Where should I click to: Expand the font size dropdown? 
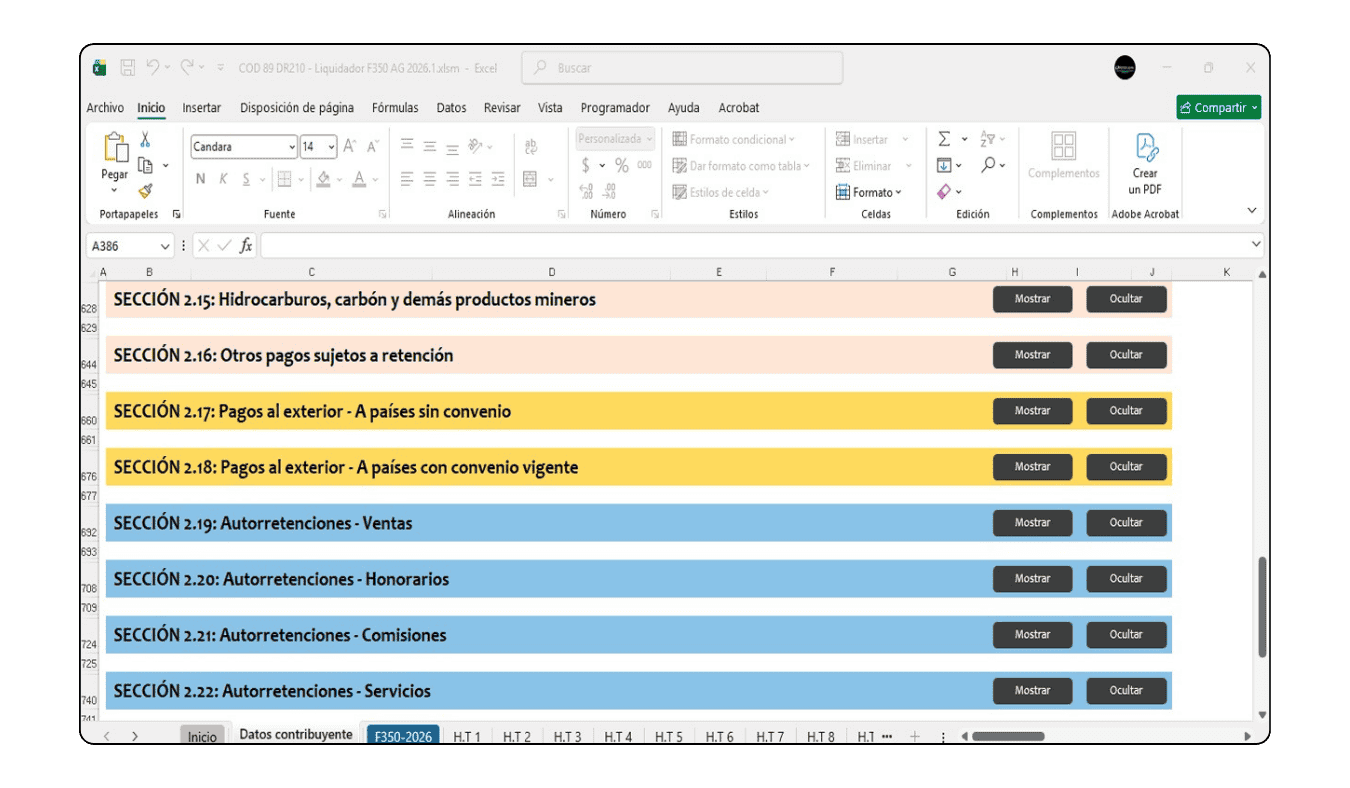click(331, 147)
